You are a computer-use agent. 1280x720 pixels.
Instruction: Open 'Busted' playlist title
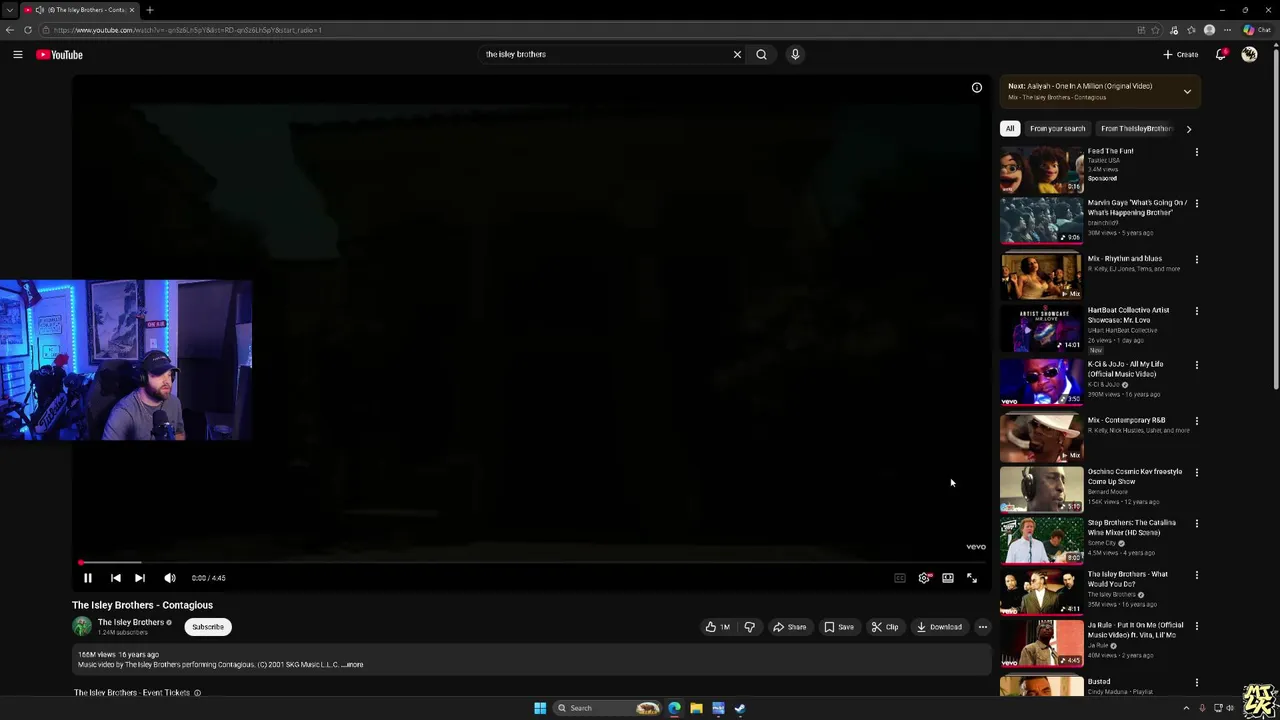click(x=1099, y=682)
